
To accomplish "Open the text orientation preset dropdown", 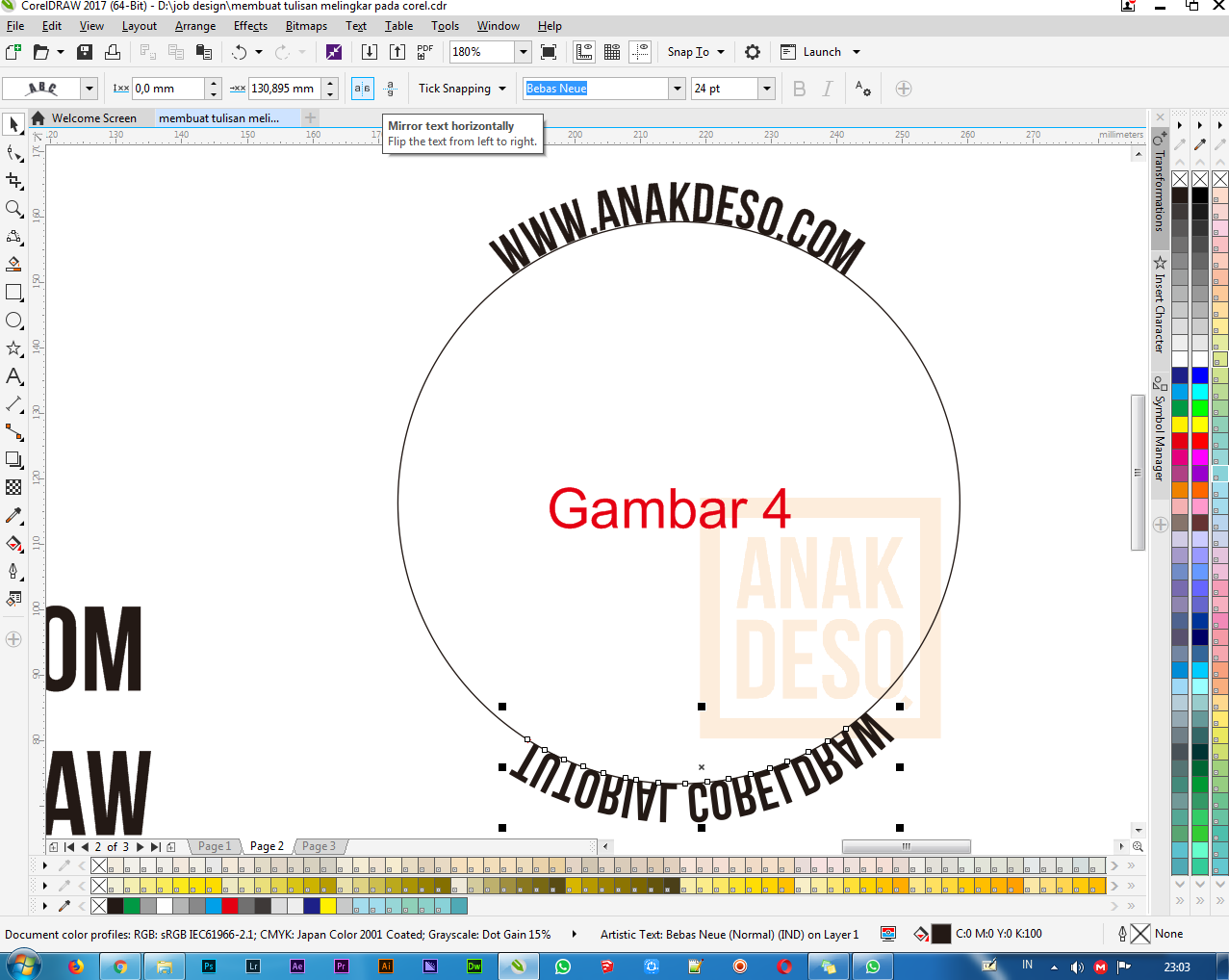I will [x=90, y=89].
